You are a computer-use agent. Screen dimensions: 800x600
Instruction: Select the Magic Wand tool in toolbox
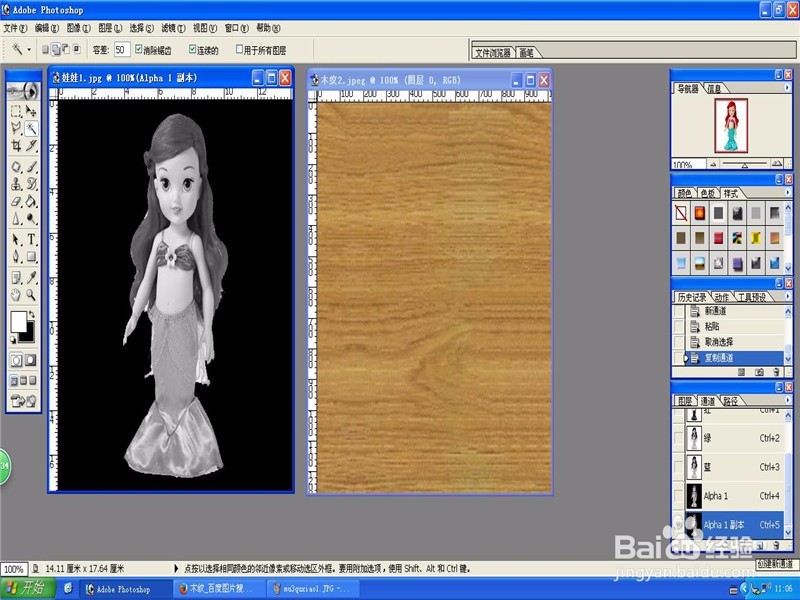click(x=31, y=128)
